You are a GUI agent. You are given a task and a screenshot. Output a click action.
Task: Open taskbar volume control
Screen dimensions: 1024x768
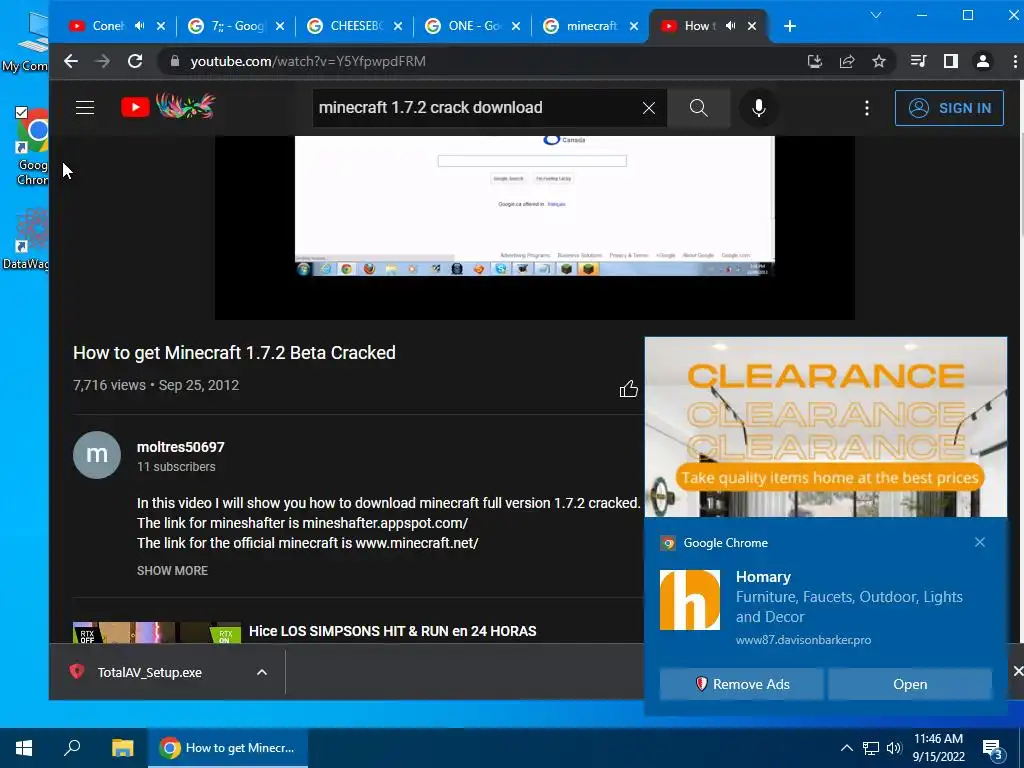click(x=894, y=748)
